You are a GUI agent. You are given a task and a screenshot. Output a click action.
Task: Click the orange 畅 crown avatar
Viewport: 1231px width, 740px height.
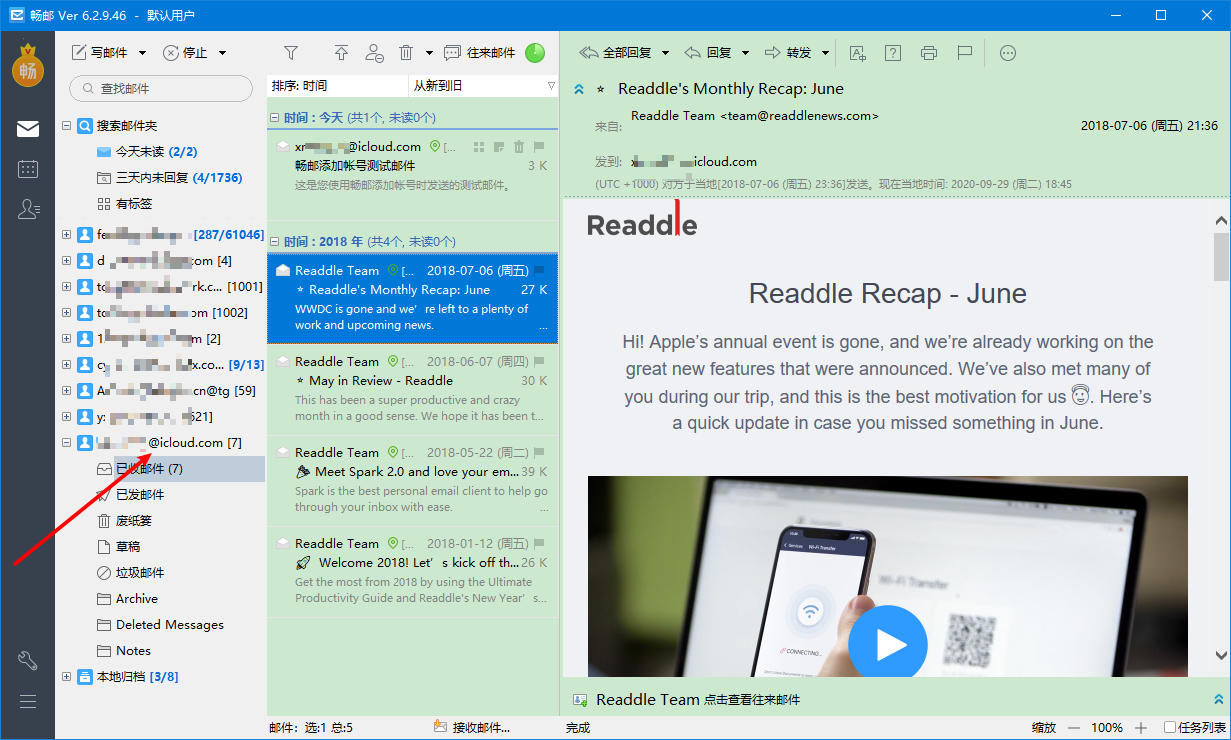28,66
